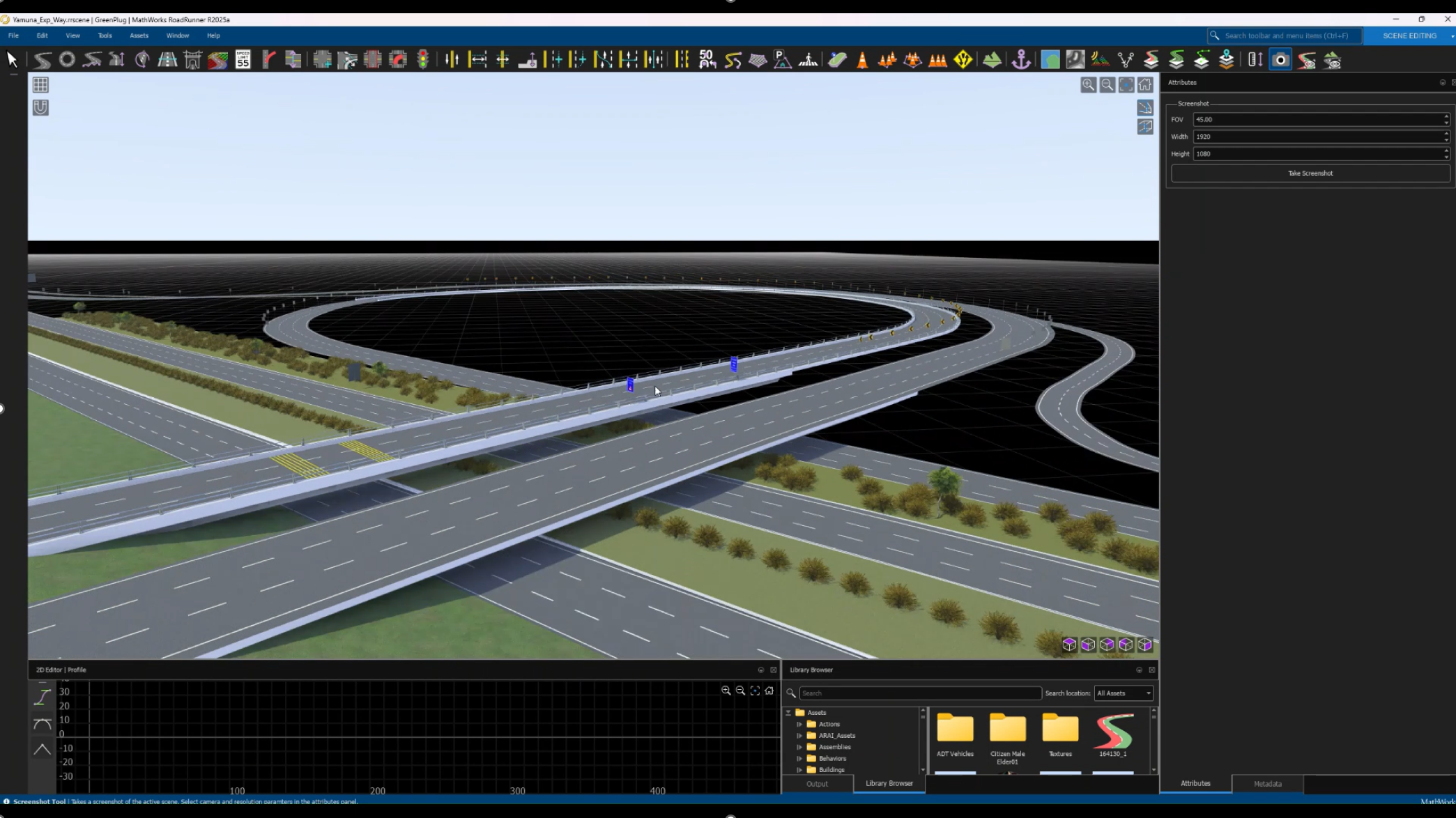
Task: Focus the search toolbar and menu box
Action: pyautogui.click(x=1285, y=36)
